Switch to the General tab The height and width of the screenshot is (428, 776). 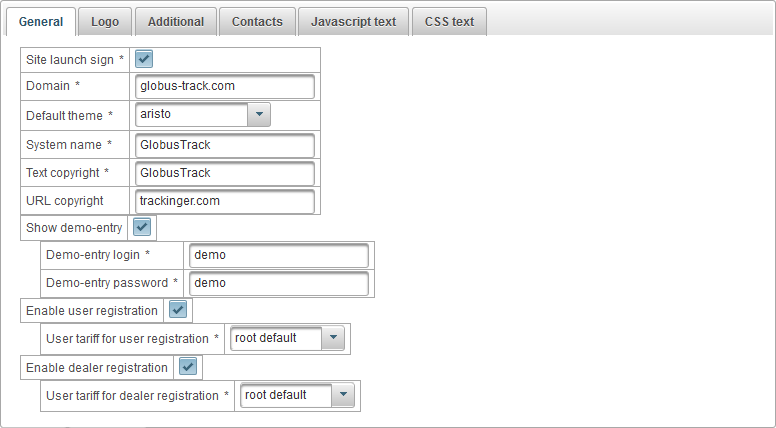40,21
